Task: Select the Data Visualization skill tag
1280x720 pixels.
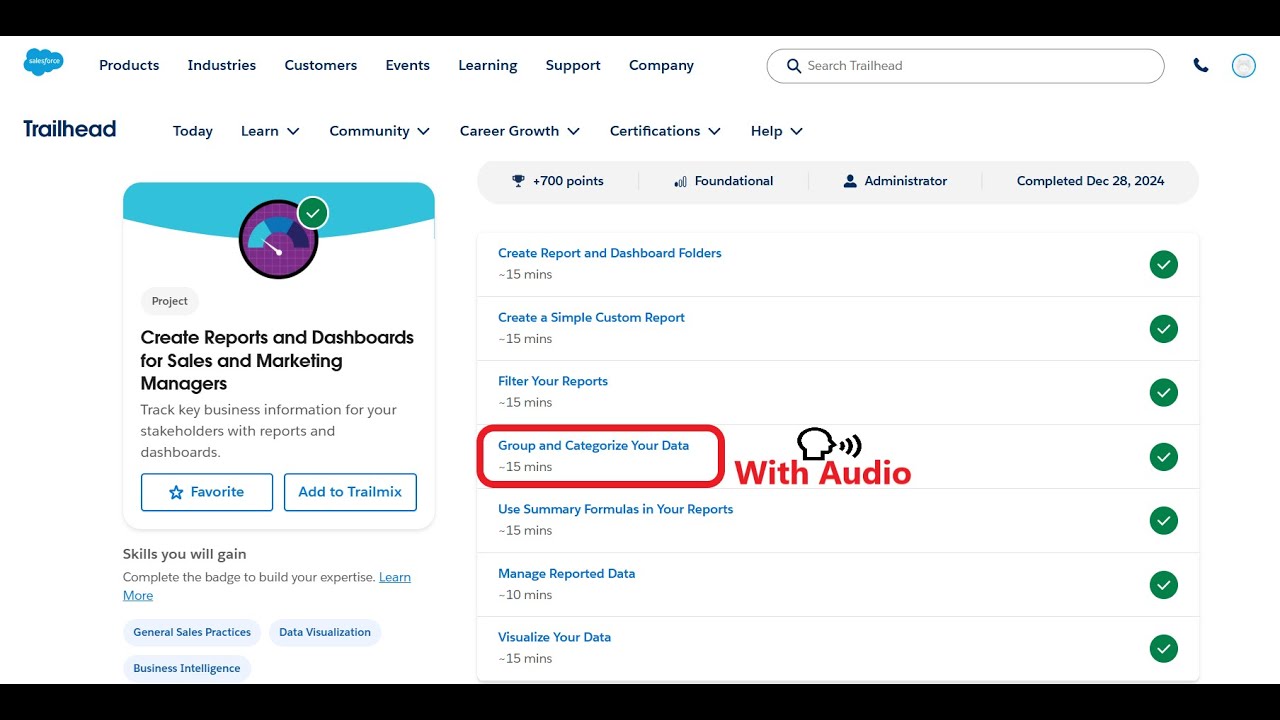Action: pyautogui.click(x=325, y=632)
